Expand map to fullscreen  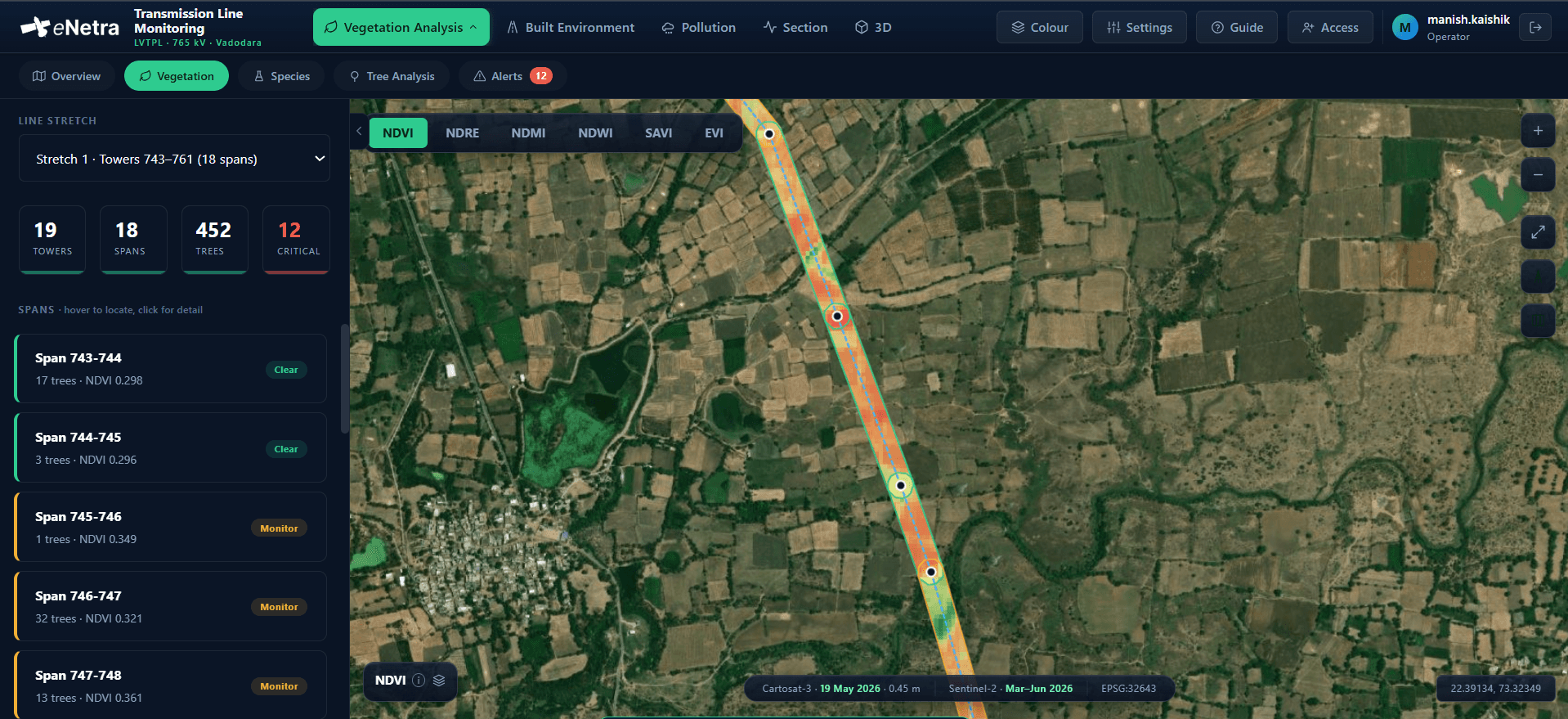pos(1538,232)
